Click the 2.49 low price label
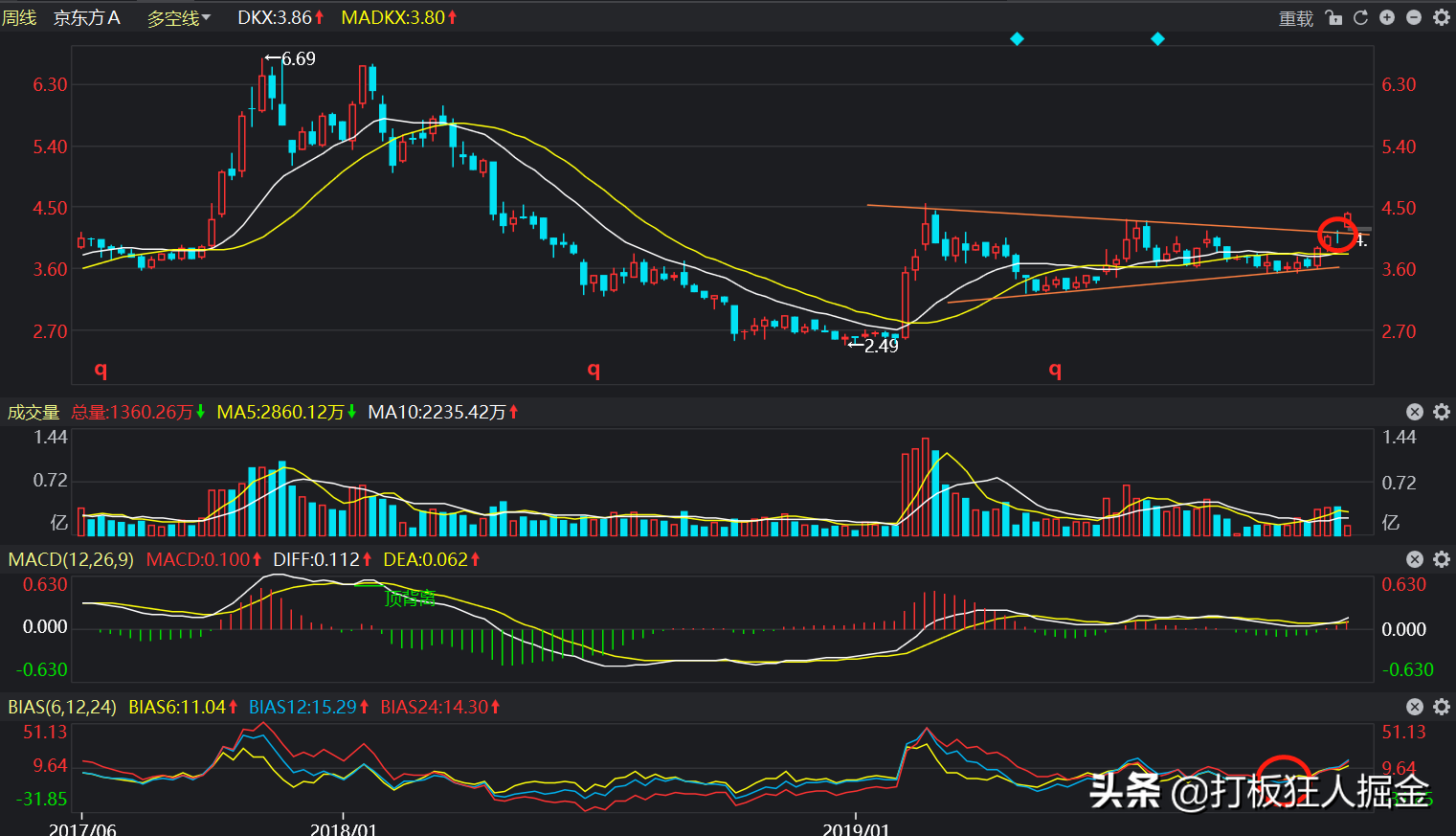1456x836 pixels. click(881, 346)
